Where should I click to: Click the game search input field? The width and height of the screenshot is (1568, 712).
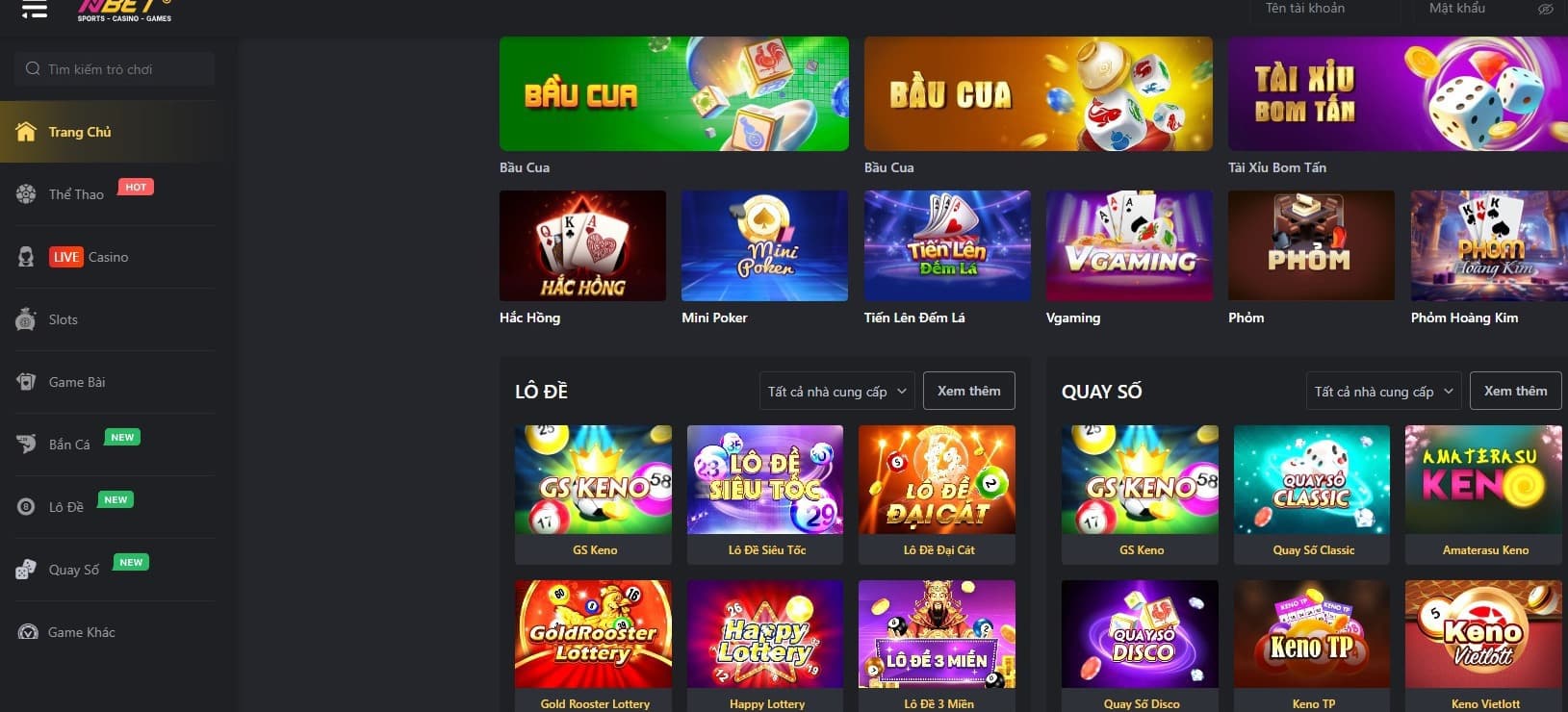pyautogui.click(x=115, y=69)
